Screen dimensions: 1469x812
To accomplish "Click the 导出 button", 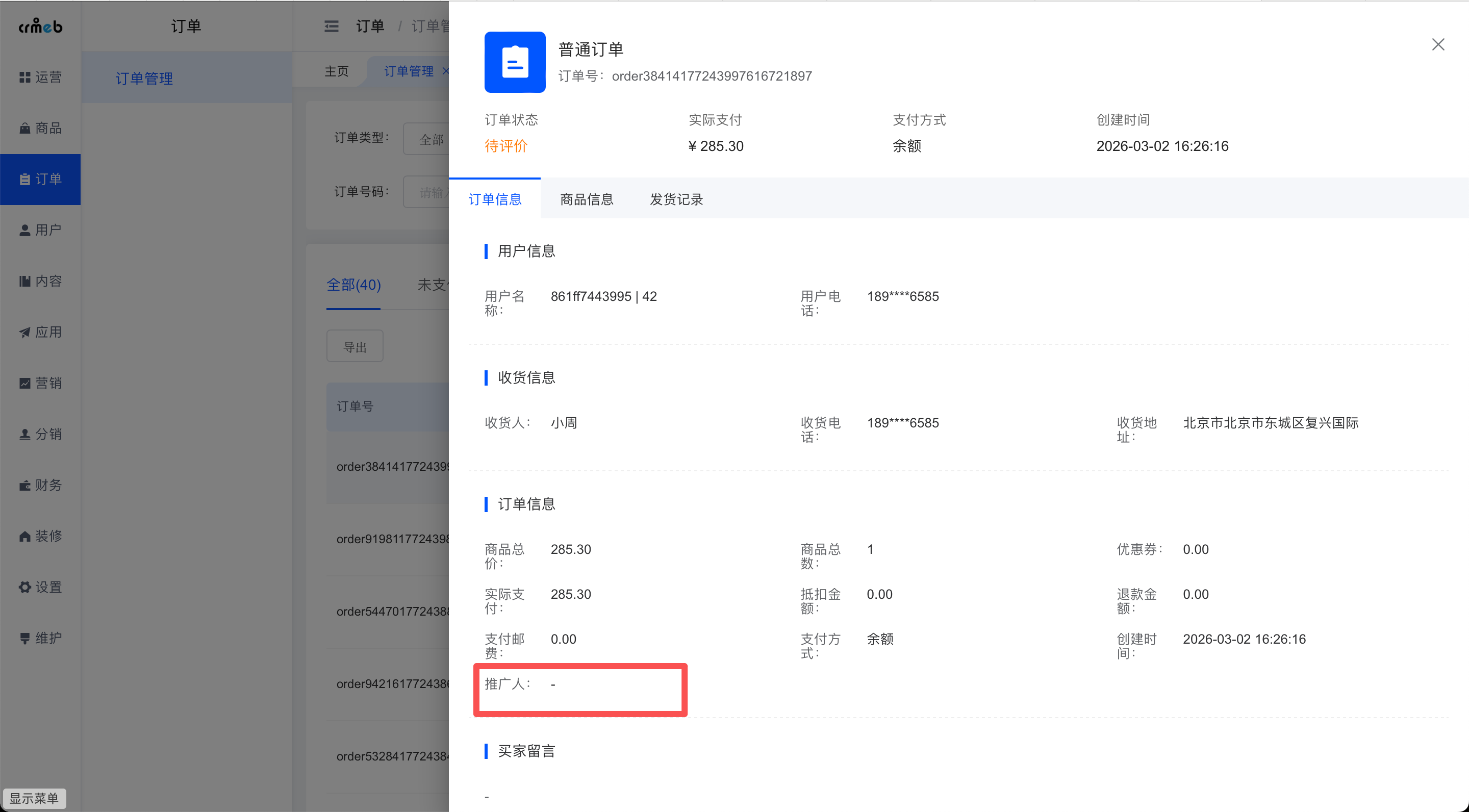I will click(354, 347).
